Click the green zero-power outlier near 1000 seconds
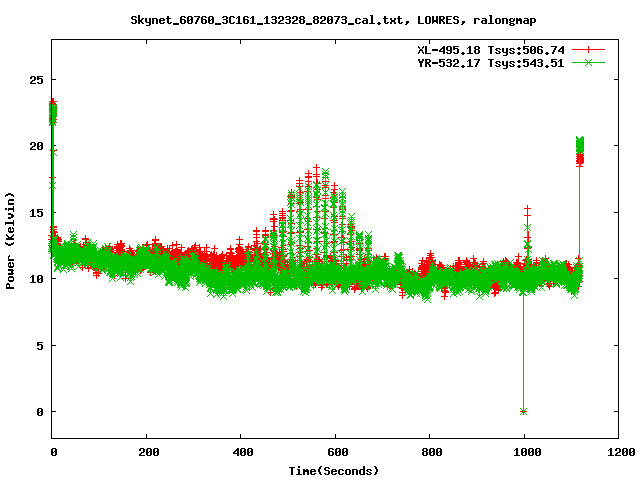Image resolution: width=640 pixels, height=480 pixels. [x=523, y=411]
